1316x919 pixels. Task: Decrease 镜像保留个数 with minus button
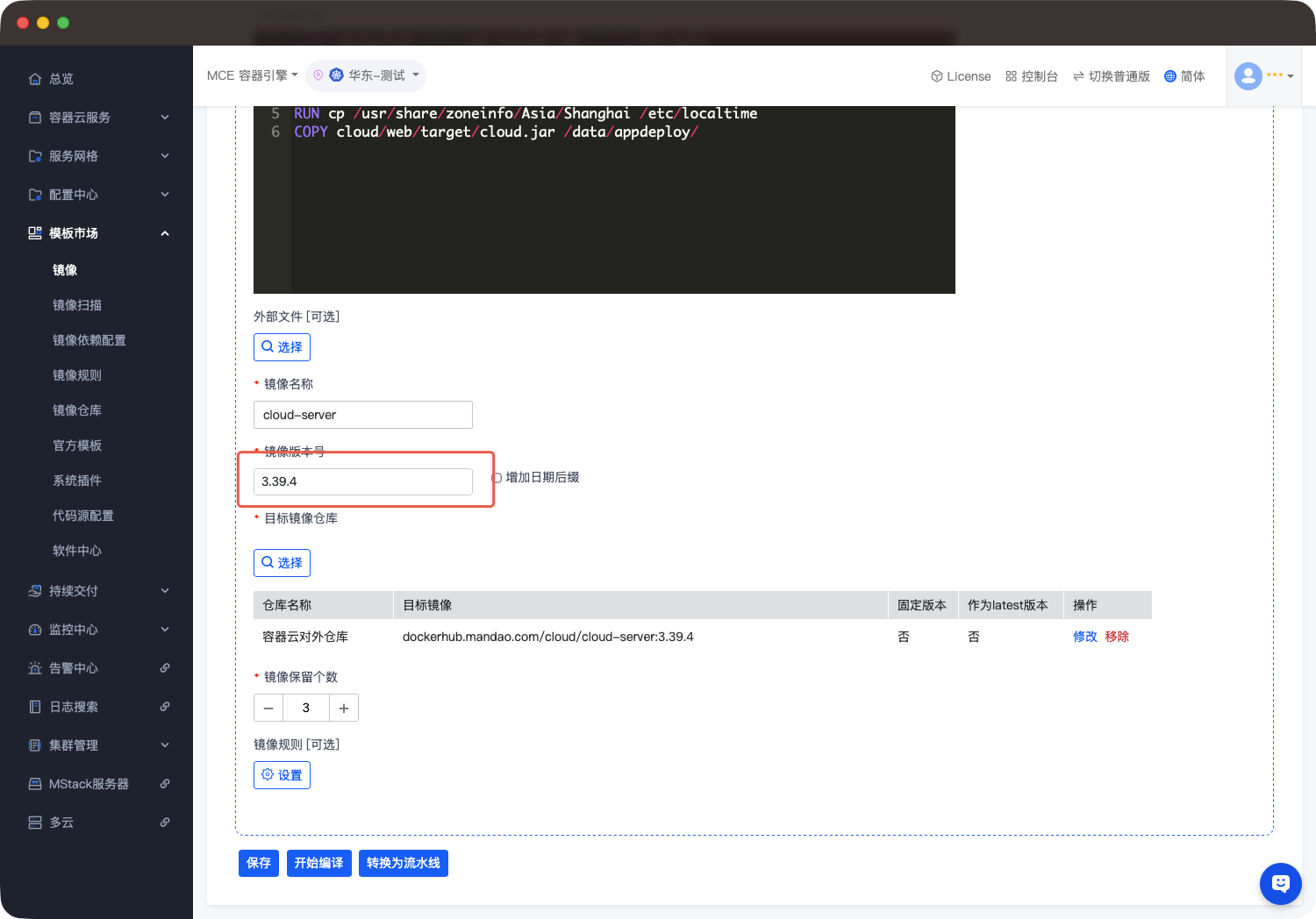[268, 709]
